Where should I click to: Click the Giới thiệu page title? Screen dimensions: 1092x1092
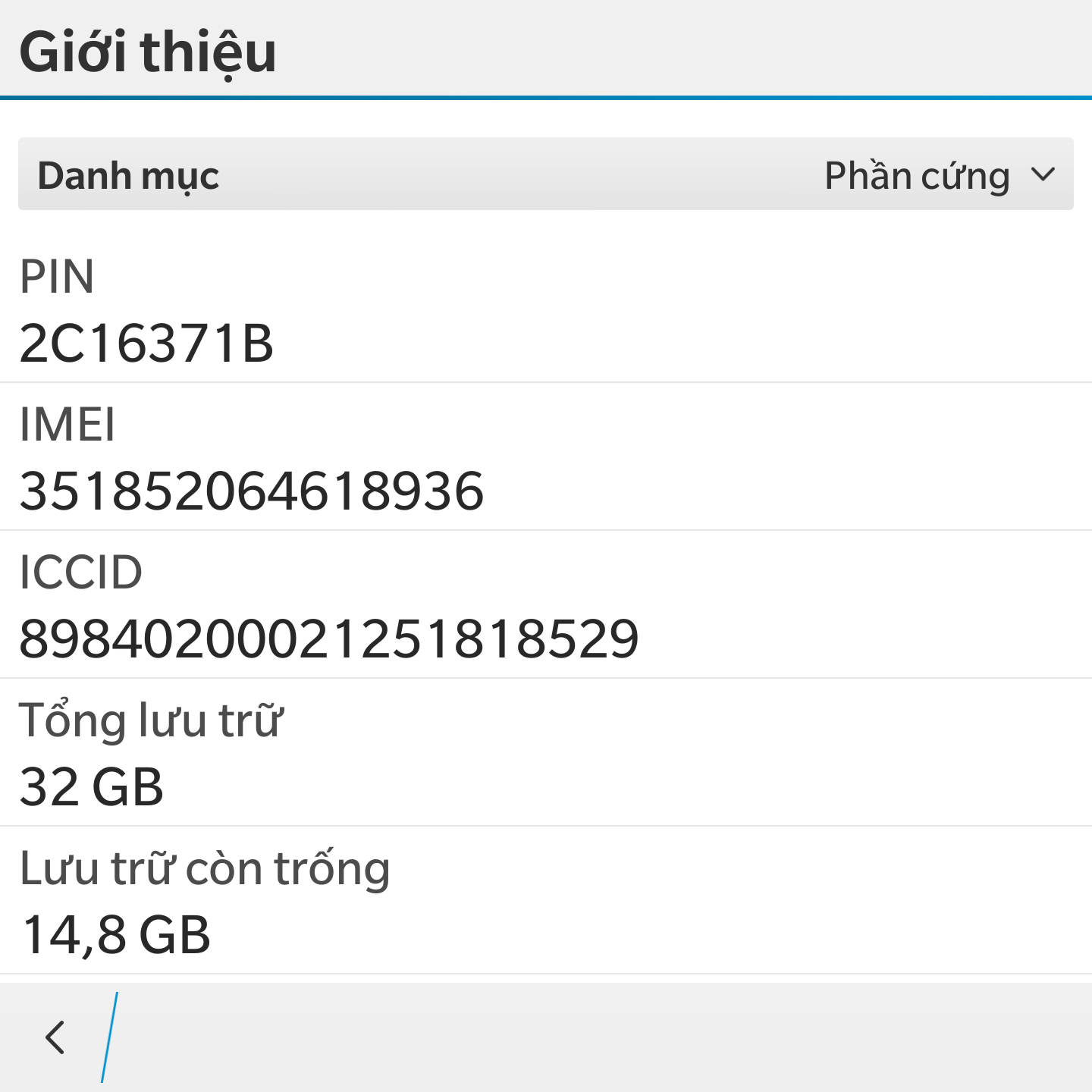(x=148, y=52)
